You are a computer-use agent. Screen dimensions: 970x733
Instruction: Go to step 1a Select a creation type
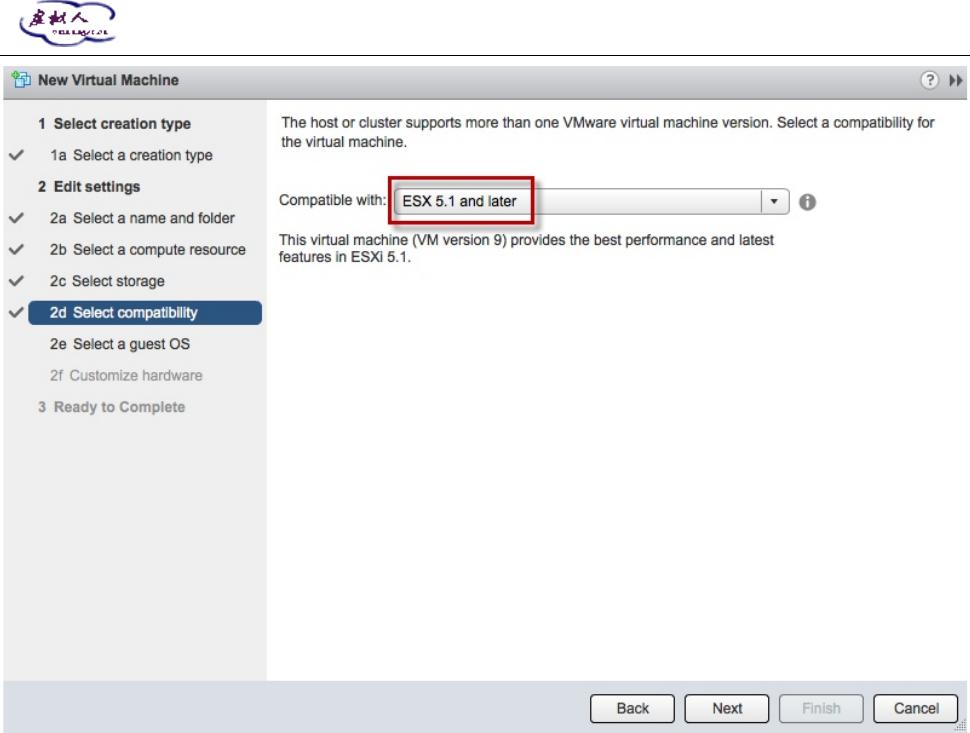pyautogui.click(x=131, y=155)
